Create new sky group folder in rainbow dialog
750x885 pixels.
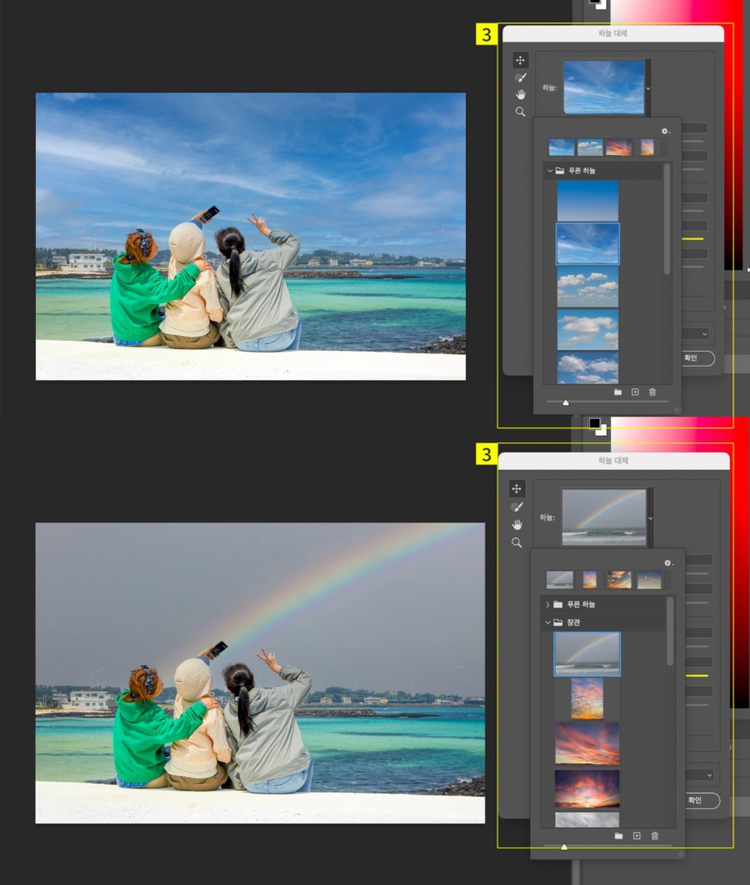[619, 835]
